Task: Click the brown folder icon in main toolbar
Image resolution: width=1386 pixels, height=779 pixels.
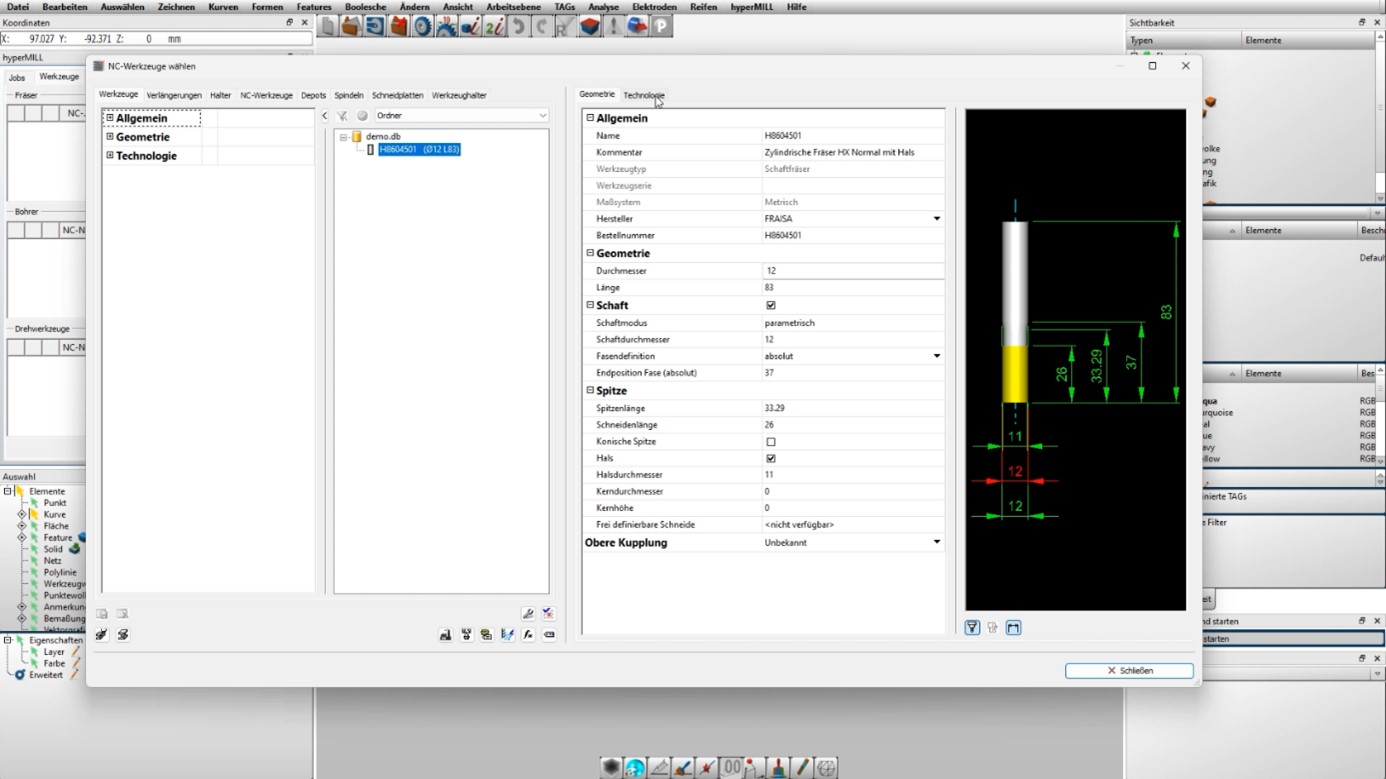Action: [351, 27]
